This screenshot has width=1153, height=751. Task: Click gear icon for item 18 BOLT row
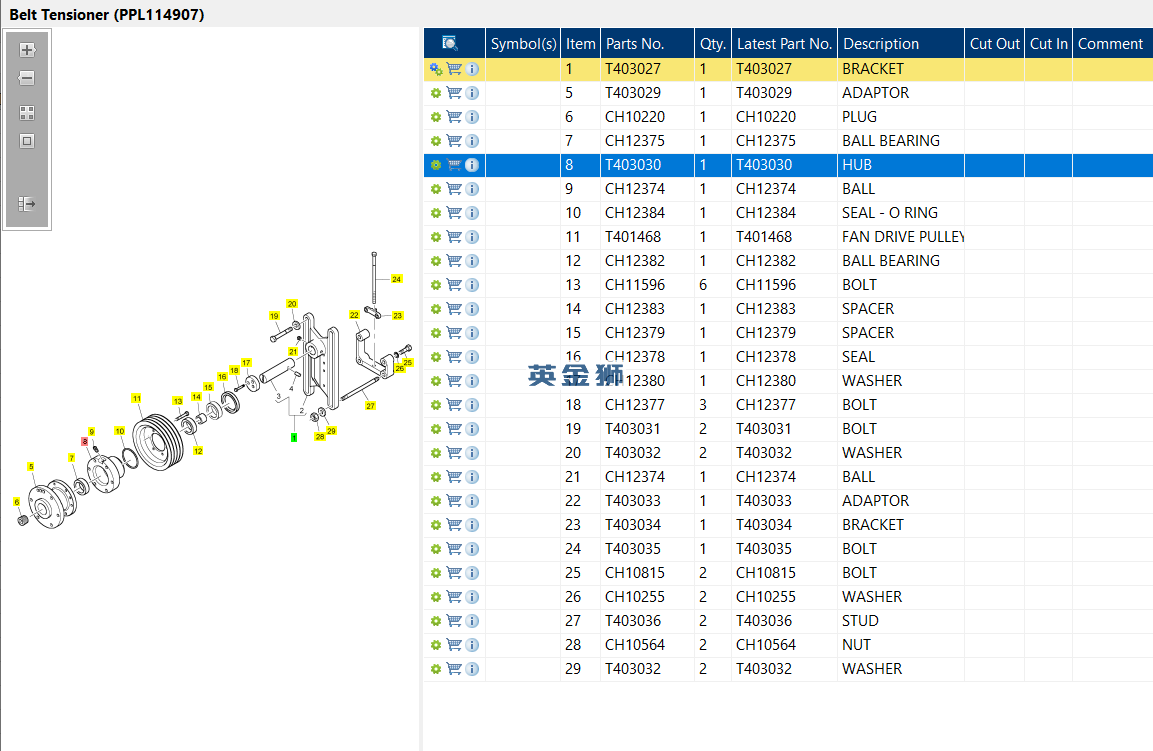tap(436, 405)
